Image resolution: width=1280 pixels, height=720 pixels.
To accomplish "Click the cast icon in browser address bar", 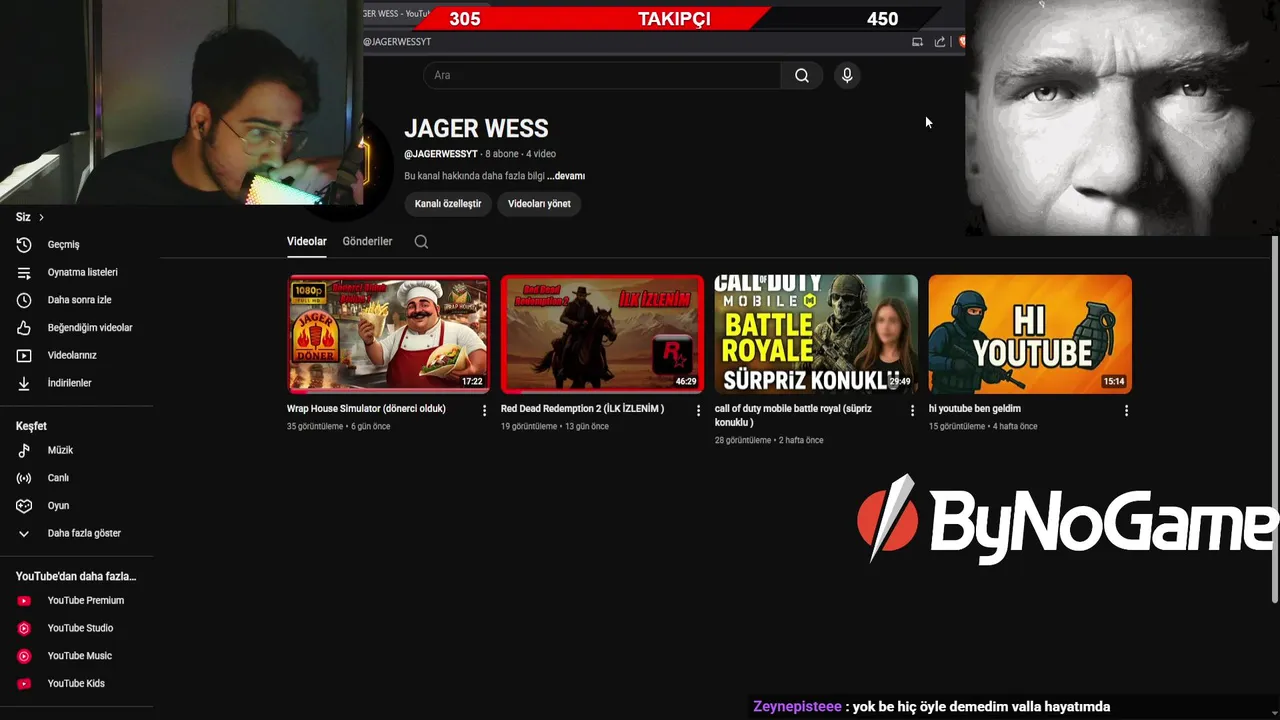I will point(917,42).
